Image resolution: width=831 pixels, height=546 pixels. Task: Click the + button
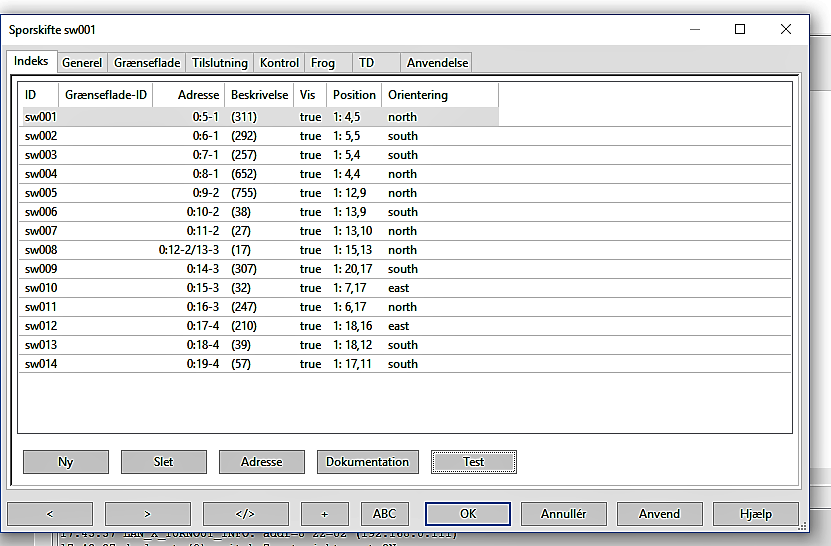coord(325,514)
